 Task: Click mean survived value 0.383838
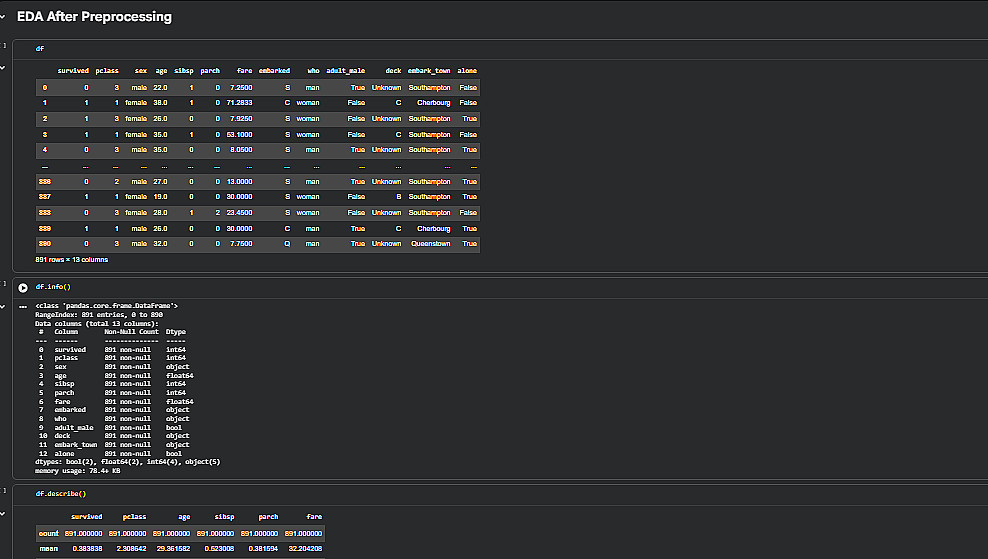(x=87, y=549)
